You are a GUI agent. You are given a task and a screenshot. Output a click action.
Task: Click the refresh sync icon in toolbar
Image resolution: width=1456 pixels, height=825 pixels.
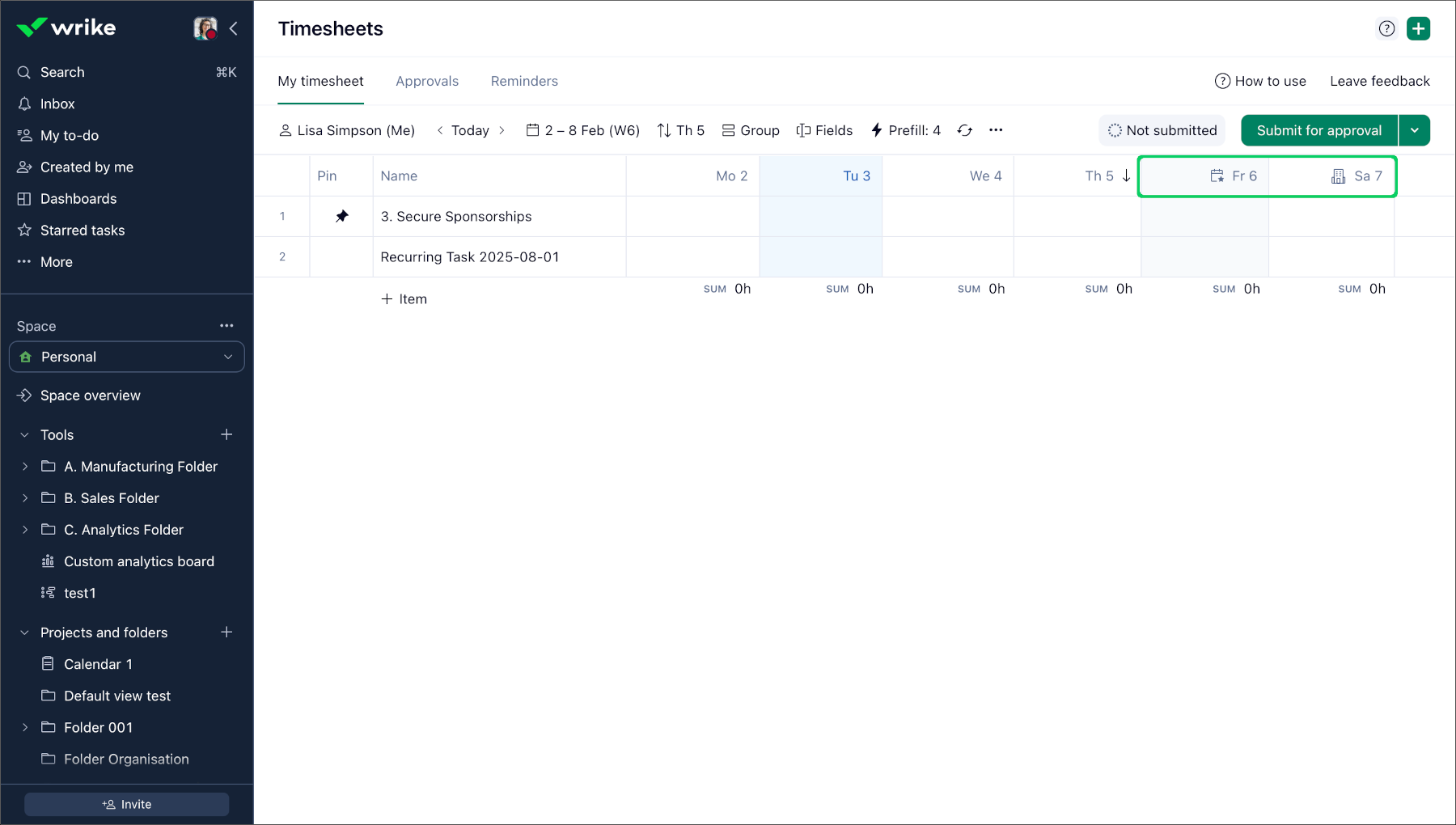[x=964, y=130]
